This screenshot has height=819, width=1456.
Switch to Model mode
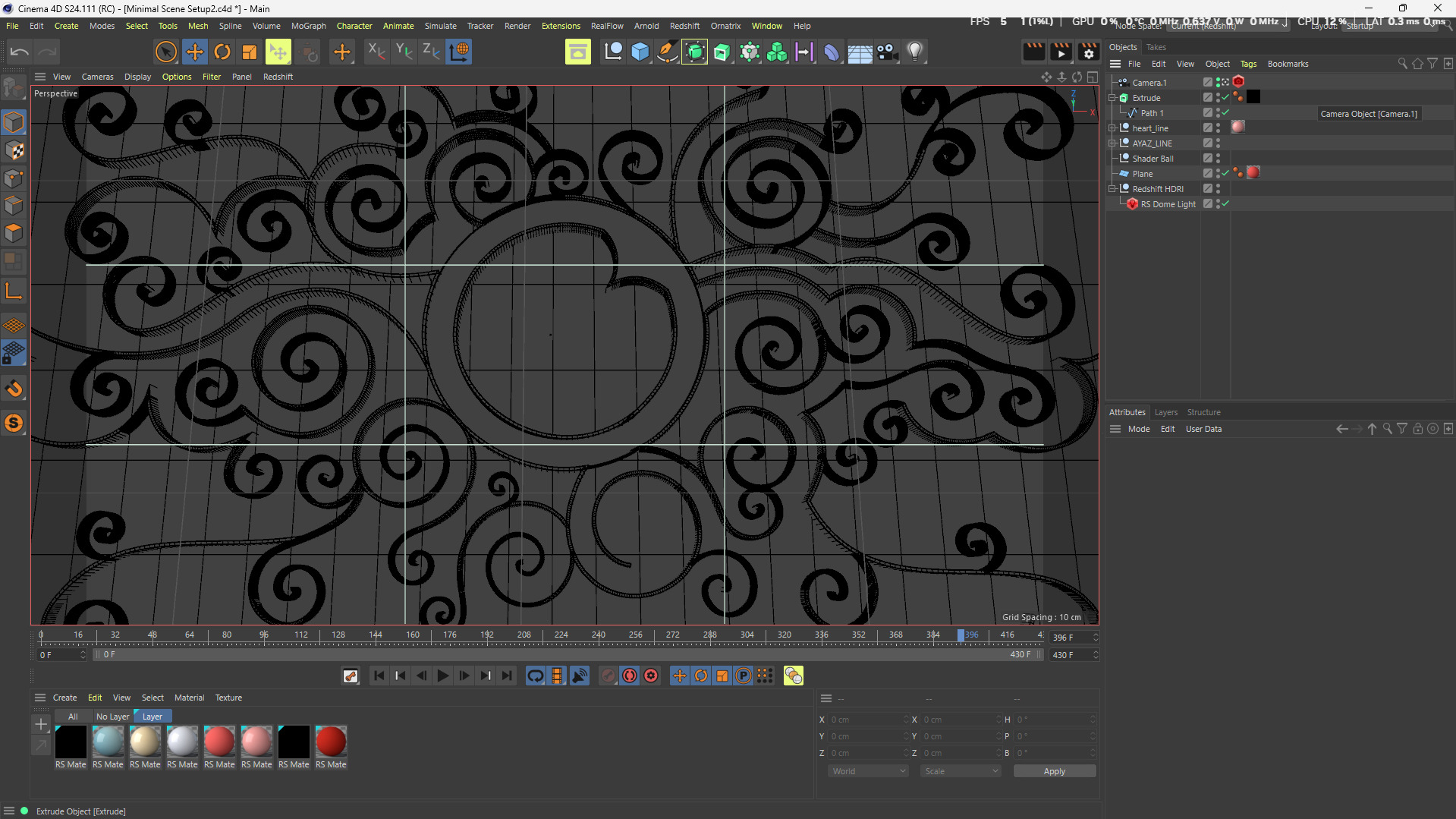pos(14,122)
